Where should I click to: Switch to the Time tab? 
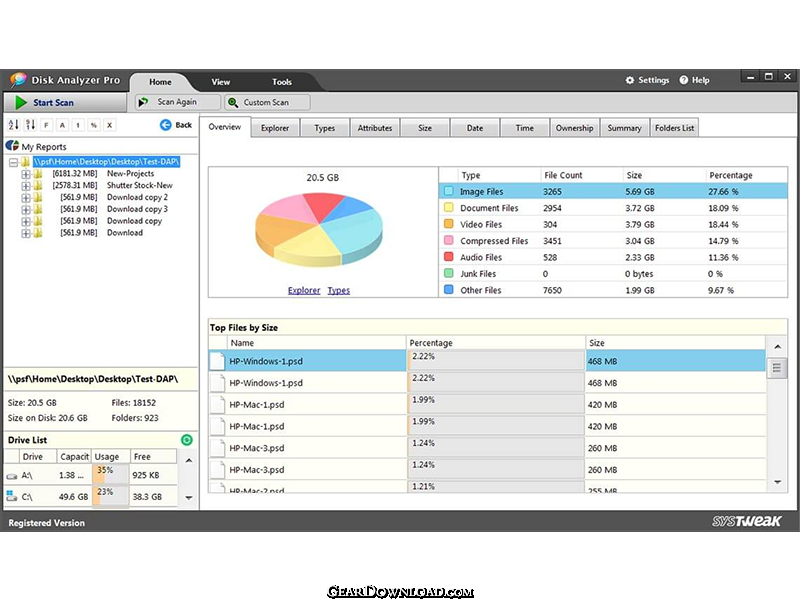coord(524,128)
